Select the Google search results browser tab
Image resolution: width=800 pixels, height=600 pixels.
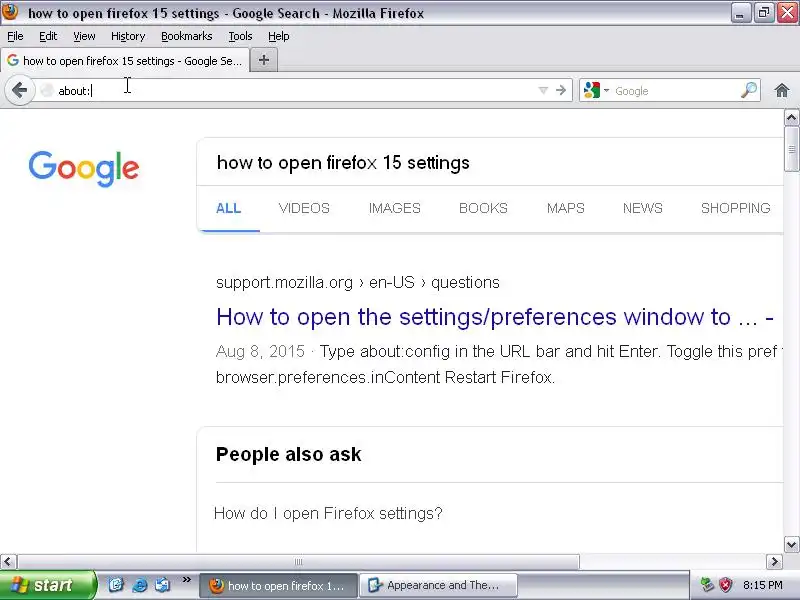point(125,61)
